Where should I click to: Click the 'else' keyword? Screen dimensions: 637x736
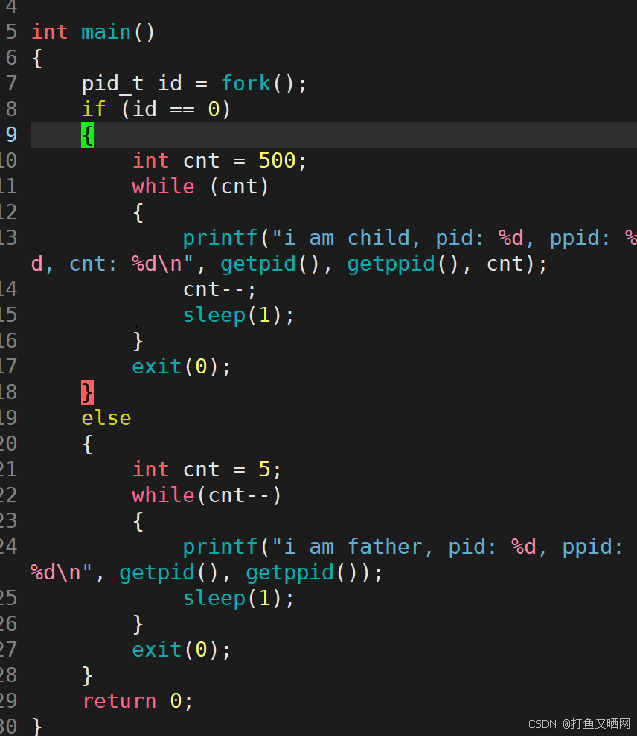pos(107,418)
